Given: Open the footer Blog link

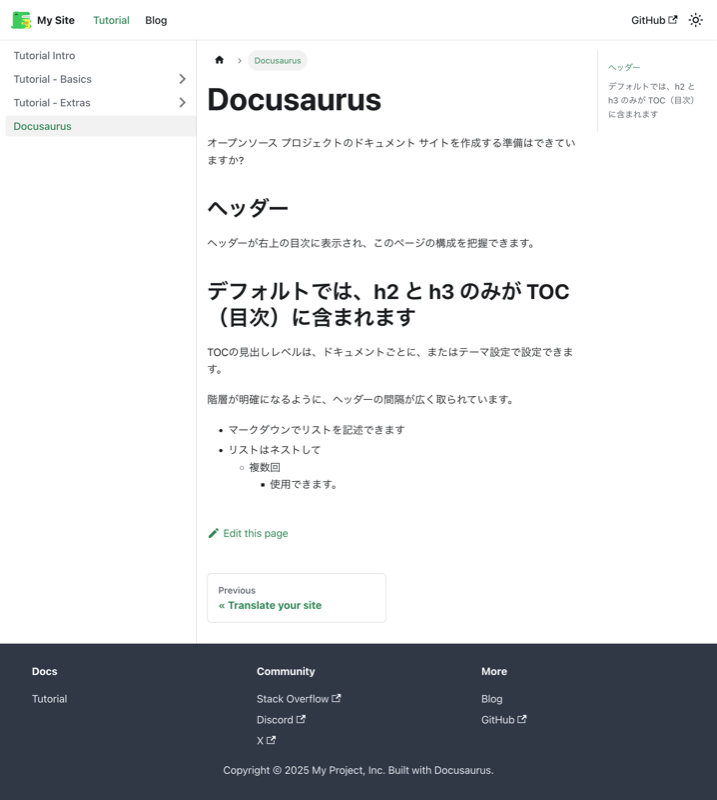Looking at the screenshot, I should click(x=492, y=699).
